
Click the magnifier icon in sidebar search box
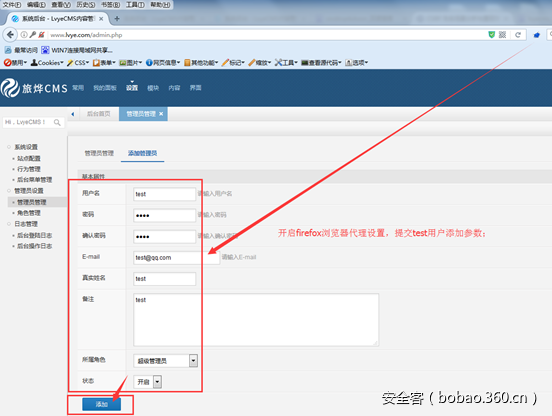pyautogui.click(x=57, y=122)
